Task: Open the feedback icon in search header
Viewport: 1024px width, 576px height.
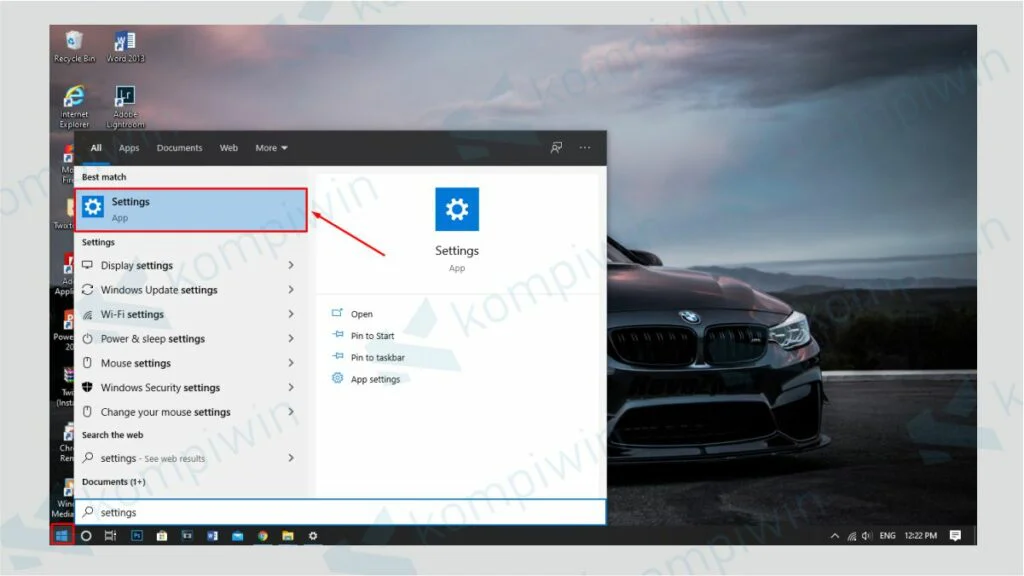Action: point(556,148)
